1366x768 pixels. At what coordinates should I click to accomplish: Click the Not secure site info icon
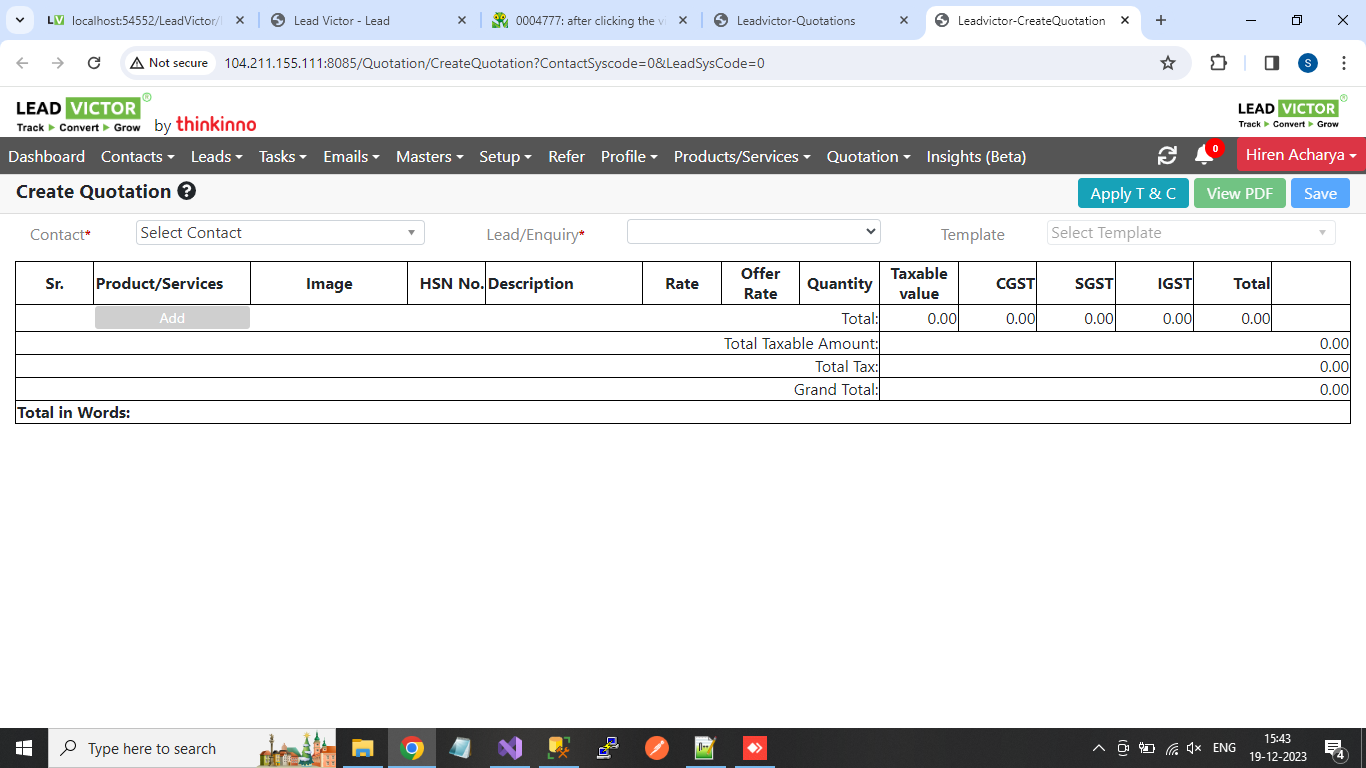[x=169, y=63]
